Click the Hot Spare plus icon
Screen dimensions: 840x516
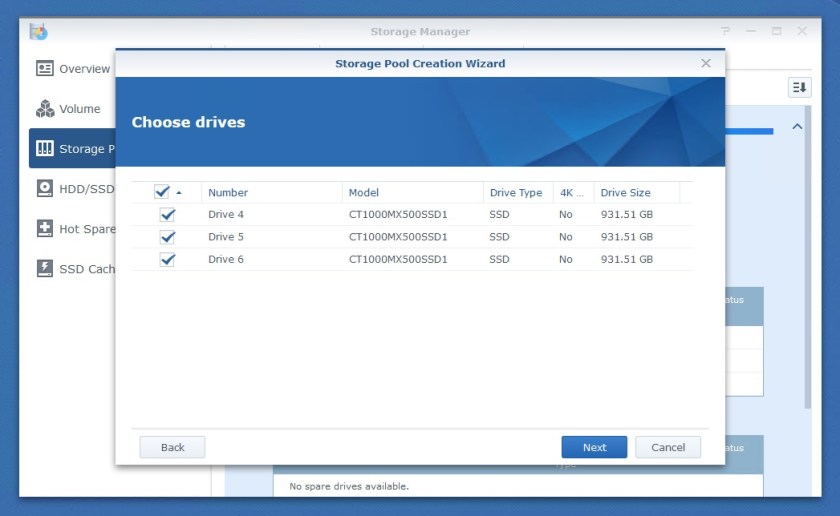click(45, 229)
